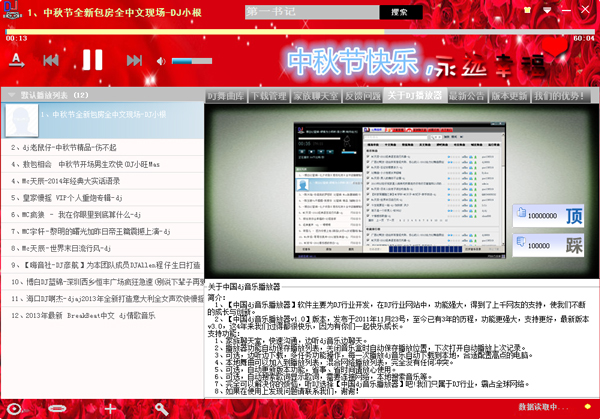Select track 7 MC宇轩-黎明的曙光
This screenshot has height=419, width=600.
(102, 232)
